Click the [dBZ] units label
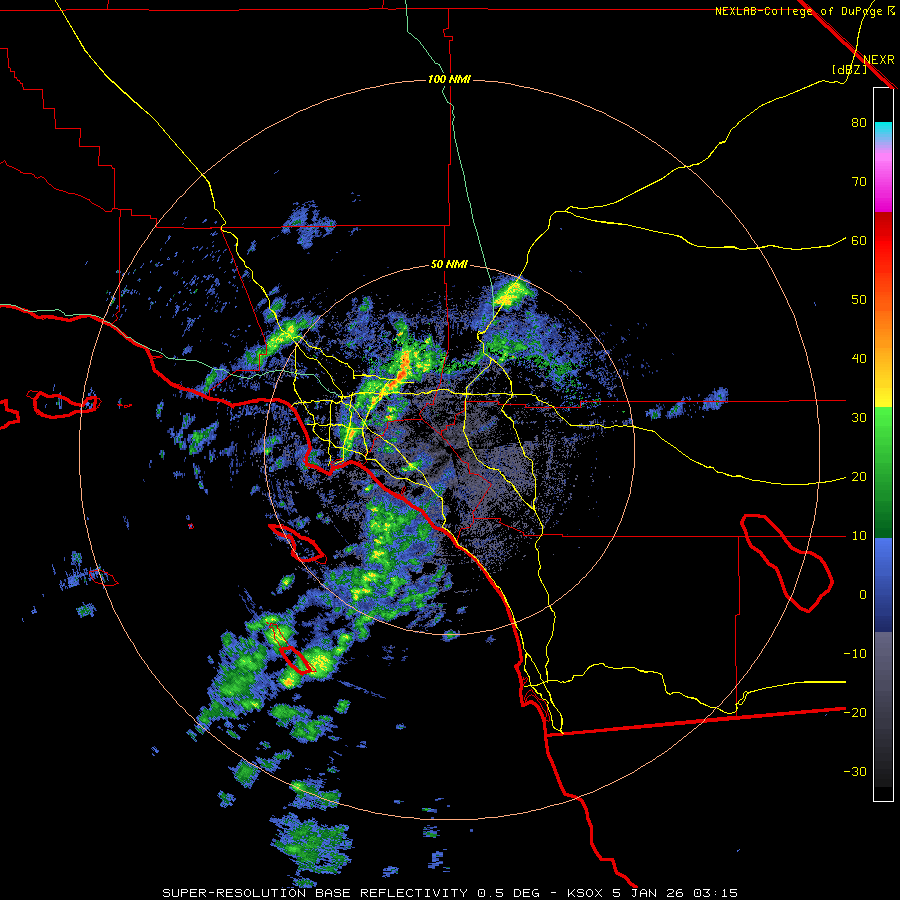 pyautogui.click(x=849, y=69)
